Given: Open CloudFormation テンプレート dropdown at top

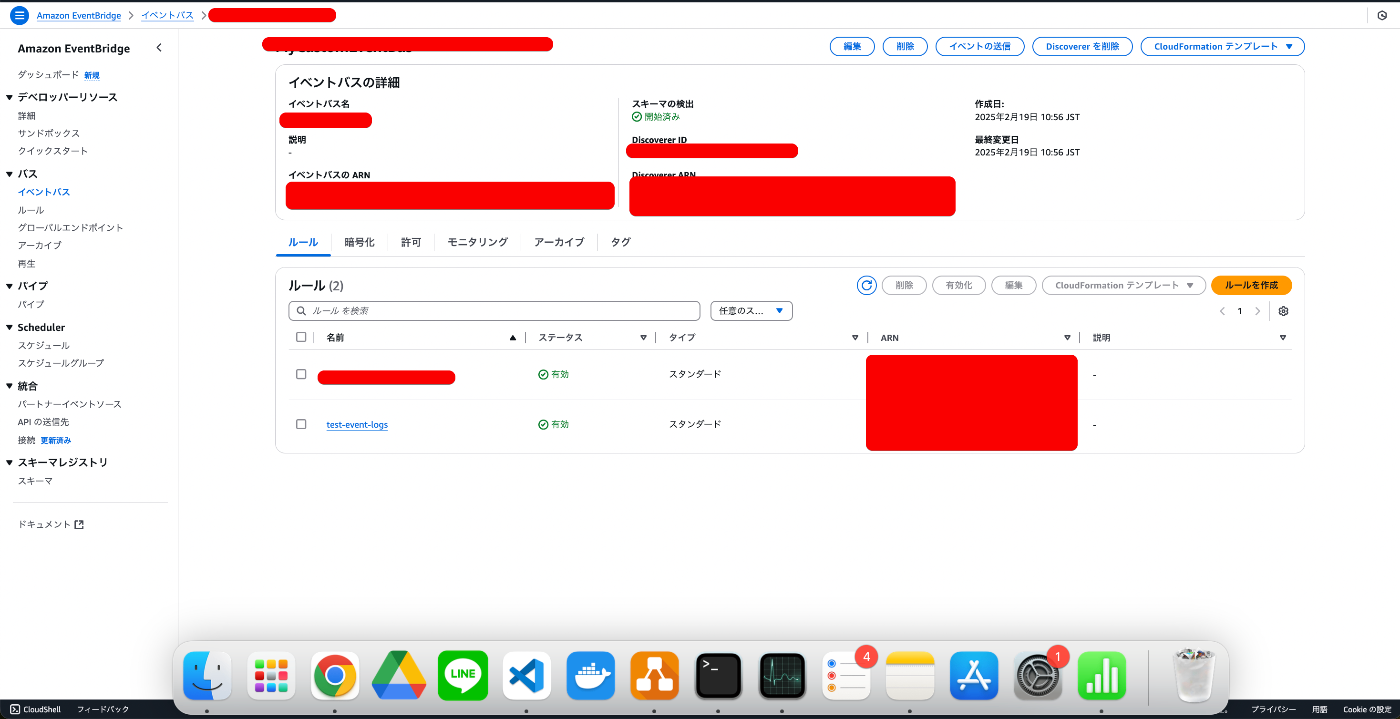Looking at the screenshot, I should (1223, 46).
